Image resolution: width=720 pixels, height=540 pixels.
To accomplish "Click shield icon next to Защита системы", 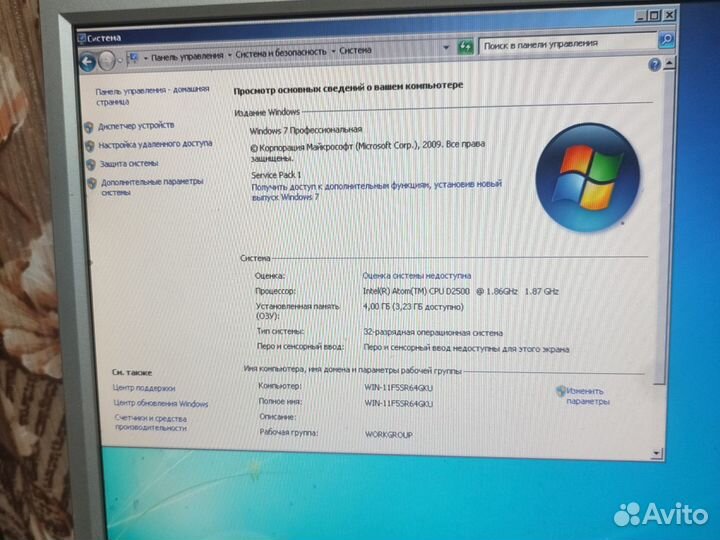I will click(x=90, y=164).
